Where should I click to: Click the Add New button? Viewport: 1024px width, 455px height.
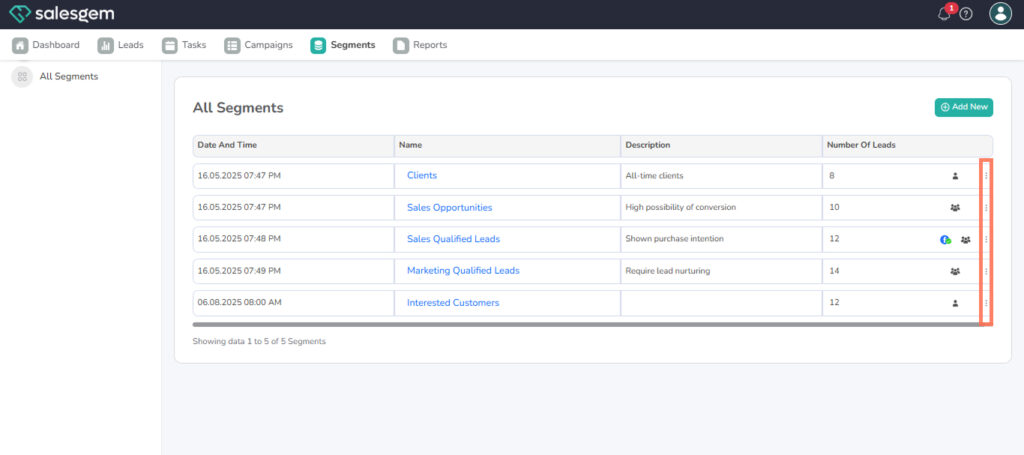tap(963, 107)
